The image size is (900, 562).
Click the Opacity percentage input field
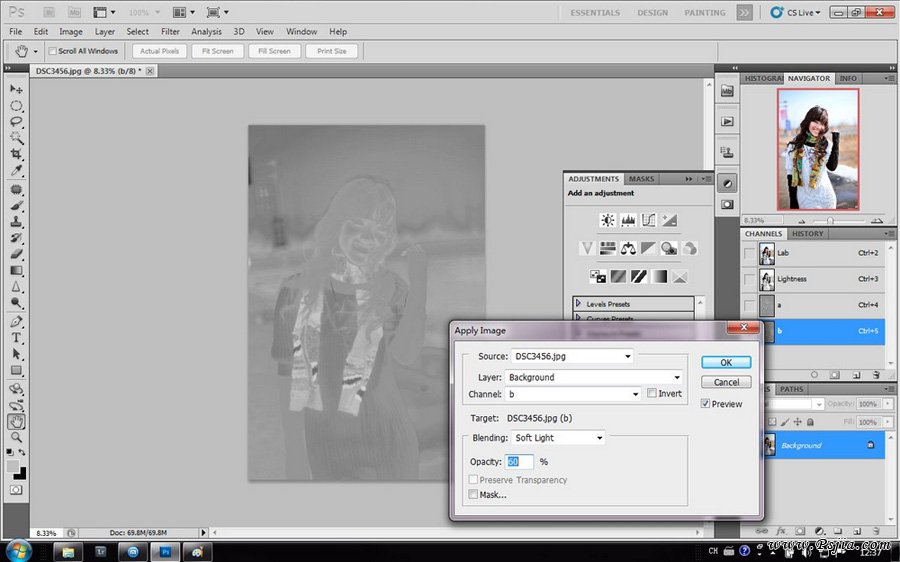coord(519,462)
